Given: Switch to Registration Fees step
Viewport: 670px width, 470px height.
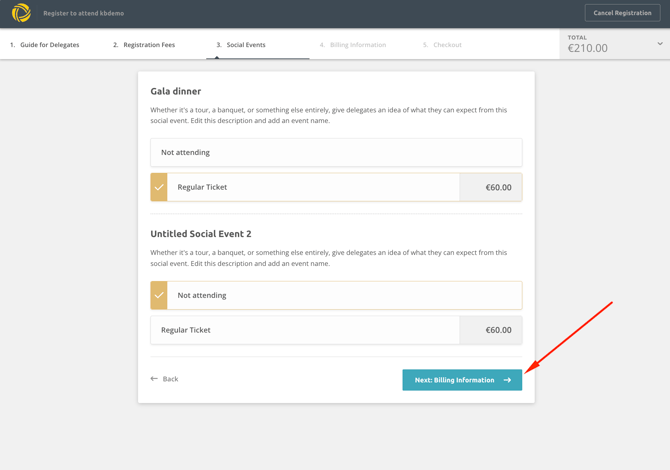Looking at the screenshot, I should point(144,45).
